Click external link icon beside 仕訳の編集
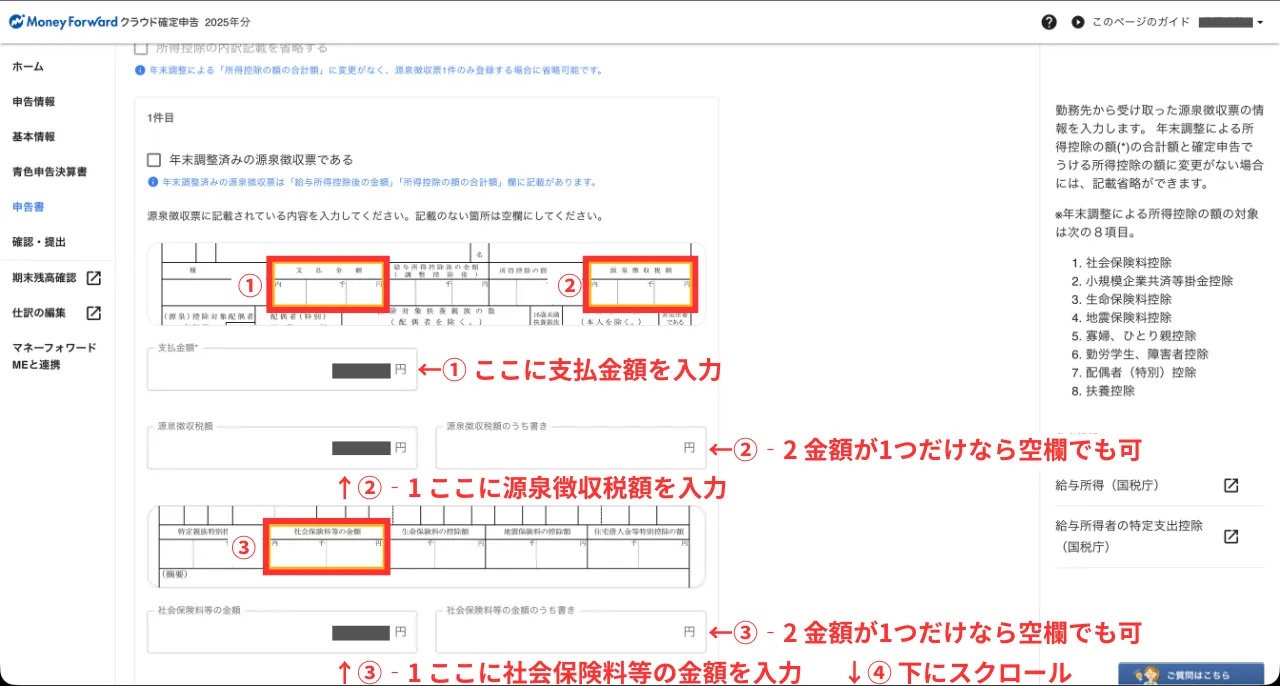The height and width of the screenshot is (686, 1280). (x=93, y=313)
